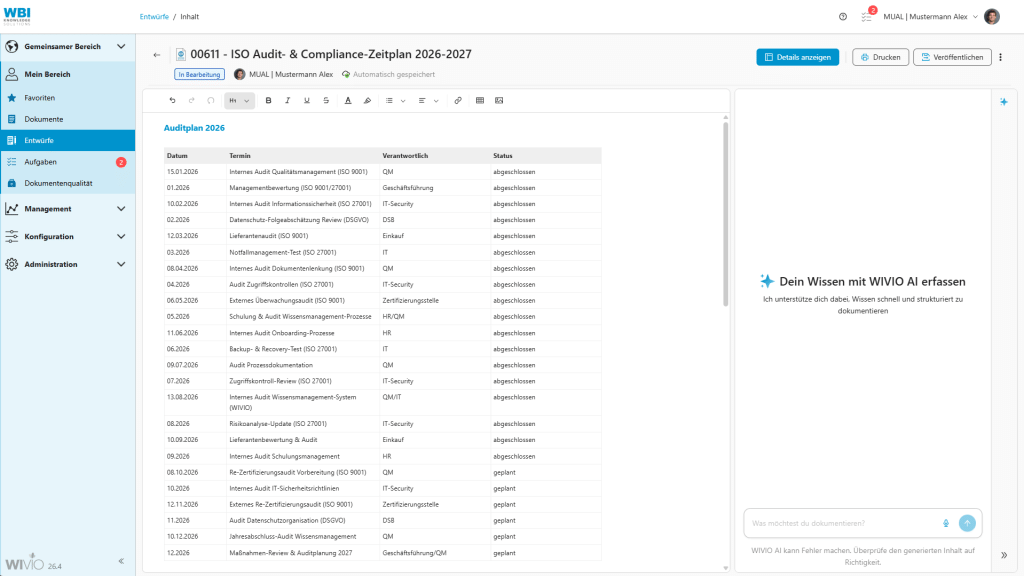The image size is (1024, 576).
Task: Open the task notifications icon
Action: 867,17
